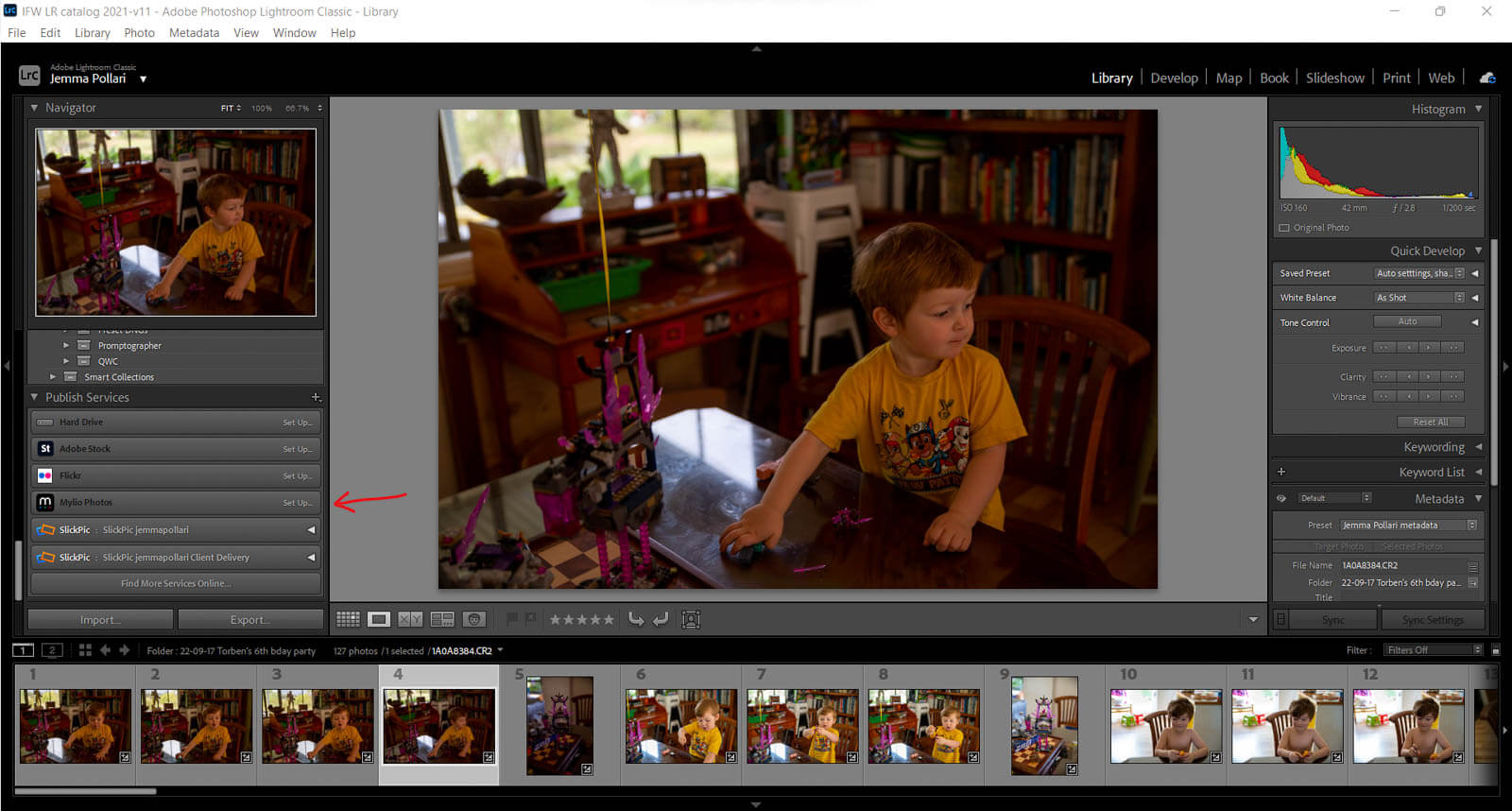The image size is (1512, 811).
Task: Select Loupe view icon
Action: point(379,619)
